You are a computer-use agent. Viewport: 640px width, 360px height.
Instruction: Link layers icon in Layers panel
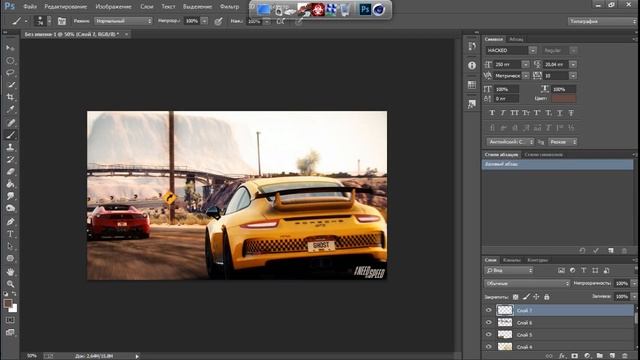549,356
